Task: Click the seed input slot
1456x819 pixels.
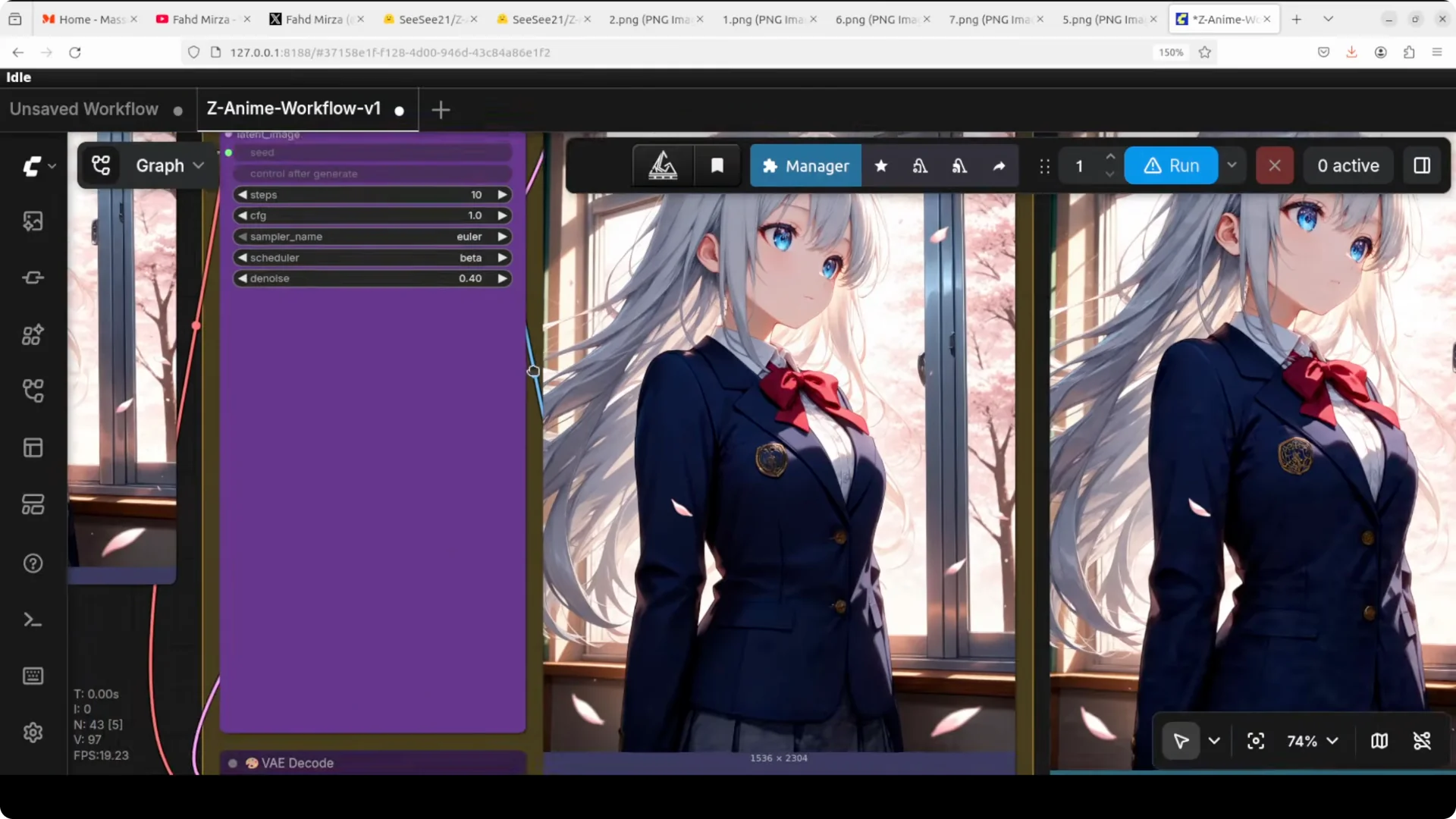Action: click(228, 152)
